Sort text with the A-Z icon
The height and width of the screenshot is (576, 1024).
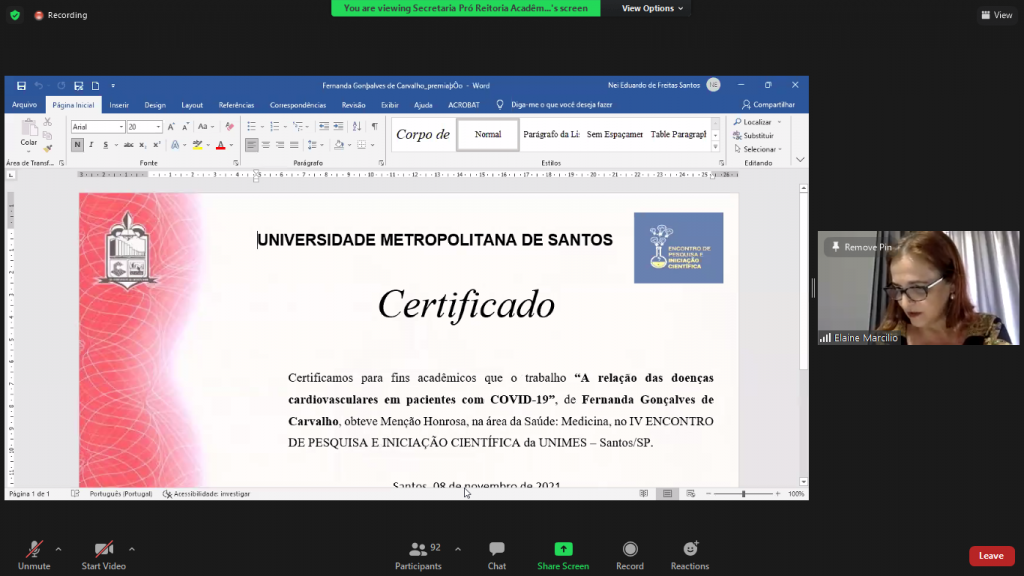pyautogui.click(x=357, y=127)
